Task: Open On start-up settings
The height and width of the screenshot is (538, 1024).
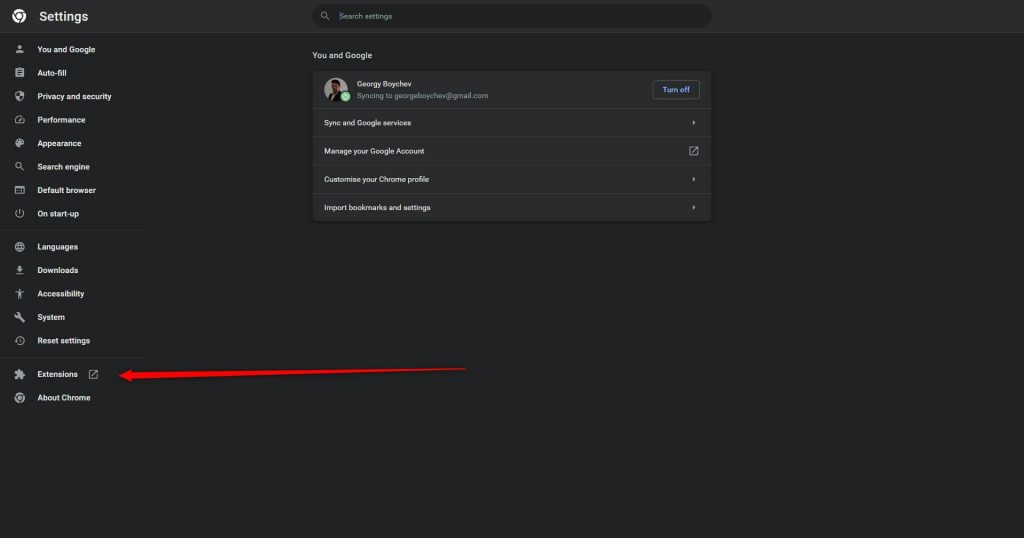Action: point(57,214)
